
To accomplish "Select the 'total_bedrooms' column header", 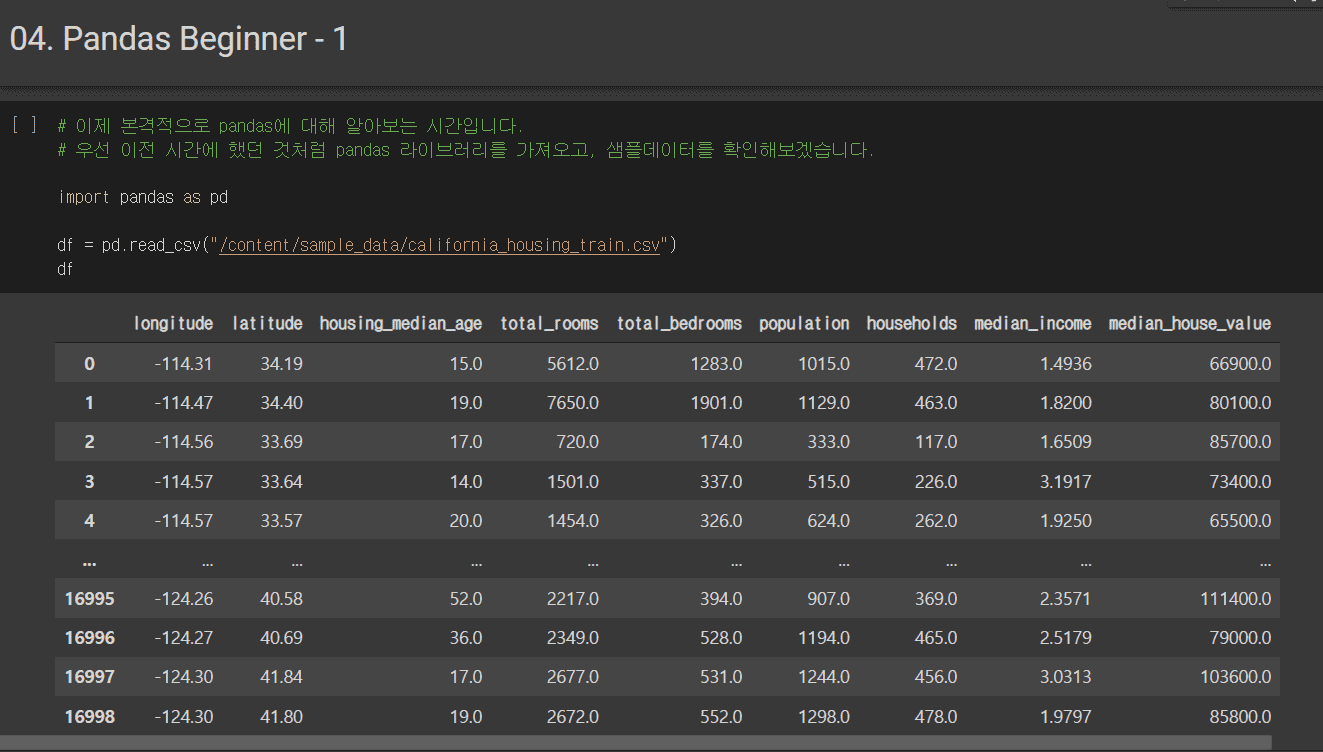I will tap(679, 323).
